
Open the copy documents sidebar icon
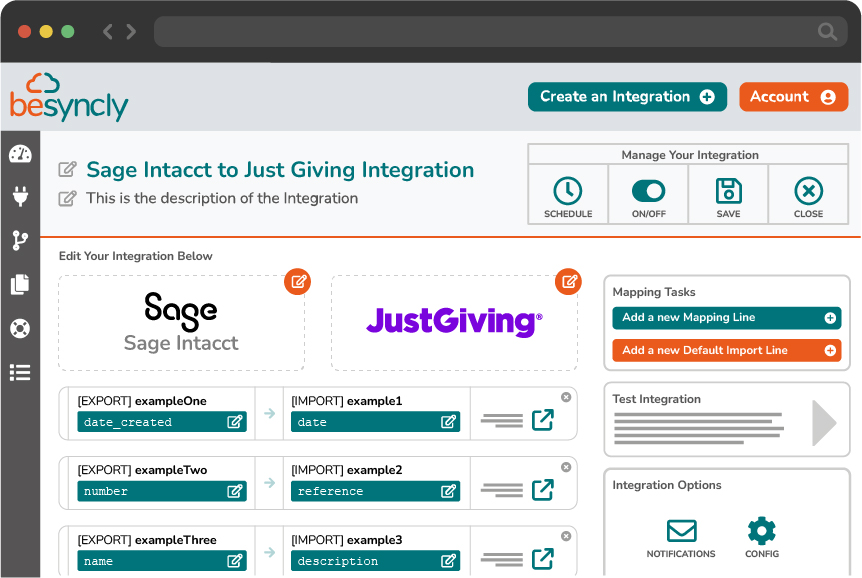pos(20,284)
